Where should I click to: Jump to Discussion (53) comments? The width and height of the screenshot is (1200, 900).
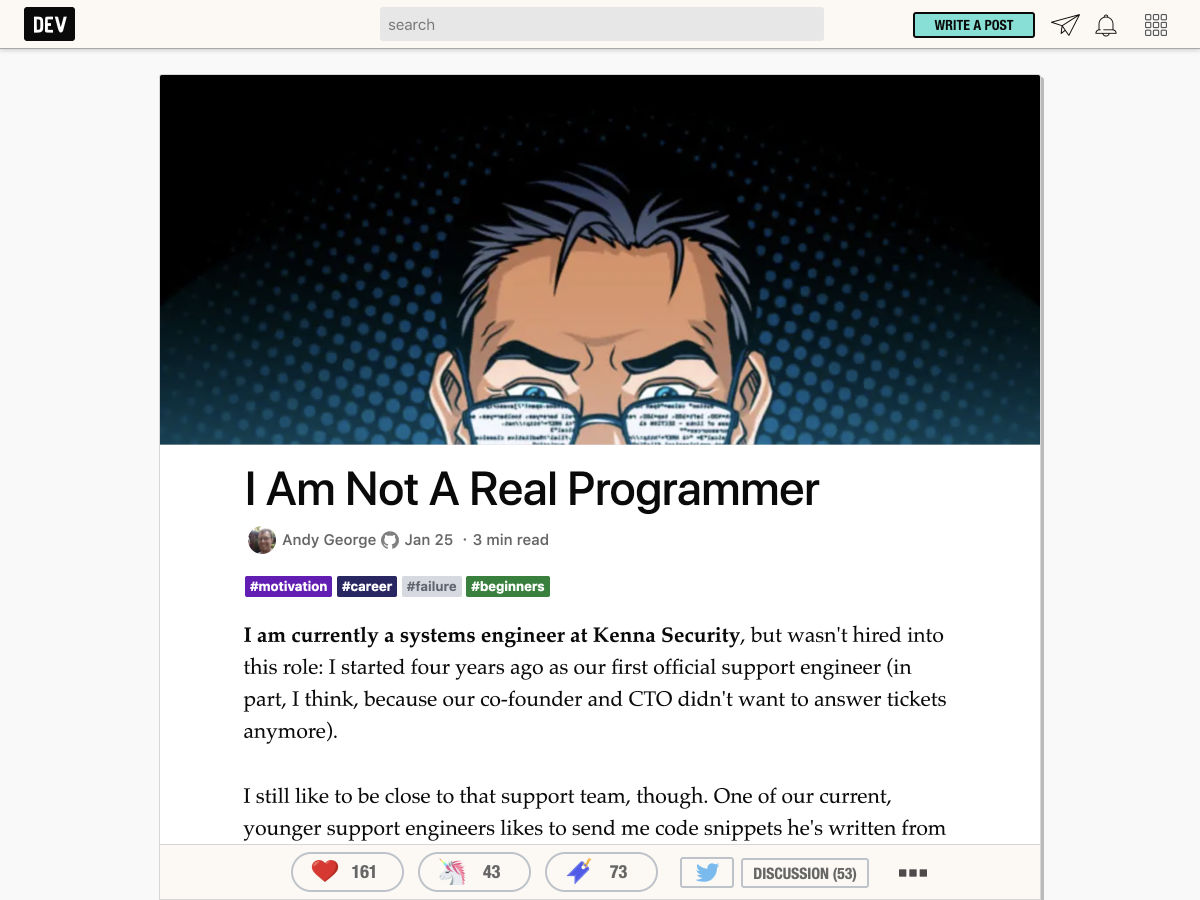pyautogui.click(x=805, y=873)
